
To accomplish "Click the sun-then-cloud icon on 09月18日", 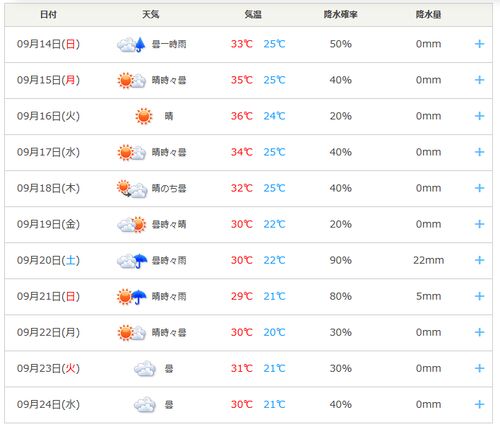I will (132, 189).
